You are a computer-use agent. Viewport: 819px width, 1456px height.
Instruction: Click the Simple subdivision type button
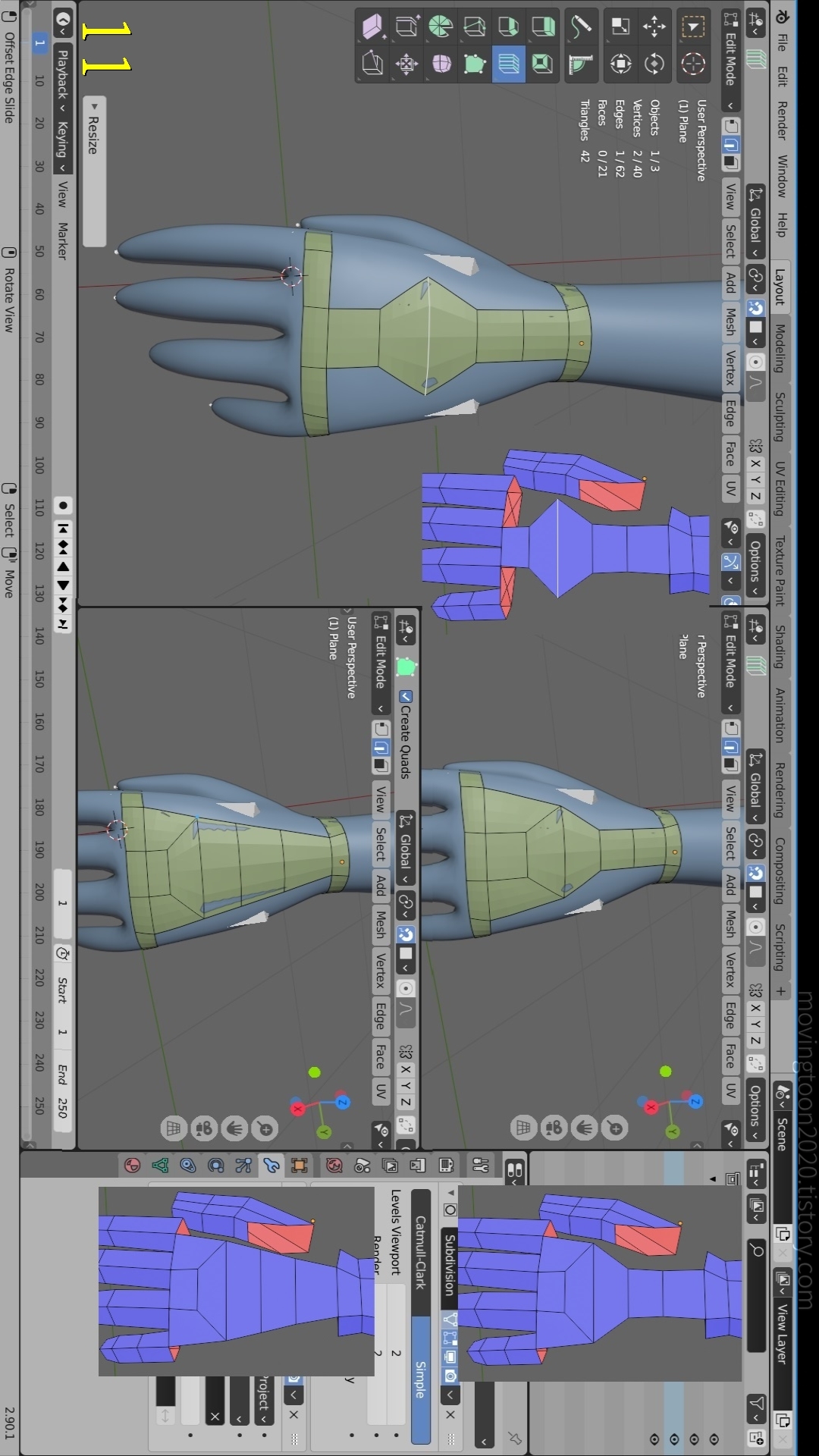click(x=421, y=1380)
